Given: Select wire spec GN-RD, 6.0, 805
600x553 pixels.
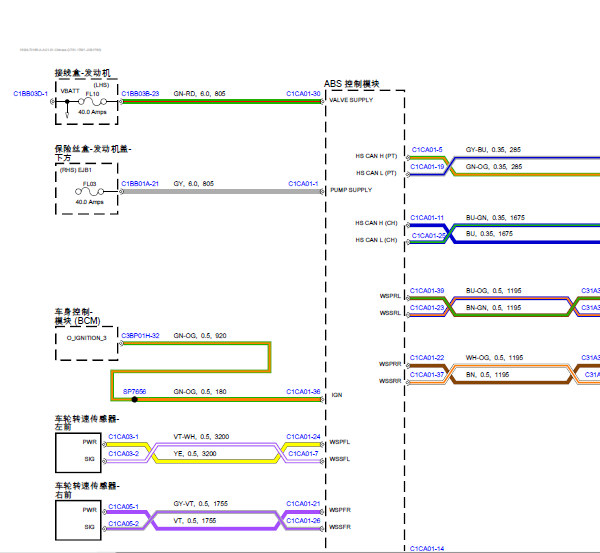Looking at the screenshot, I should click(x=199, y=94).
